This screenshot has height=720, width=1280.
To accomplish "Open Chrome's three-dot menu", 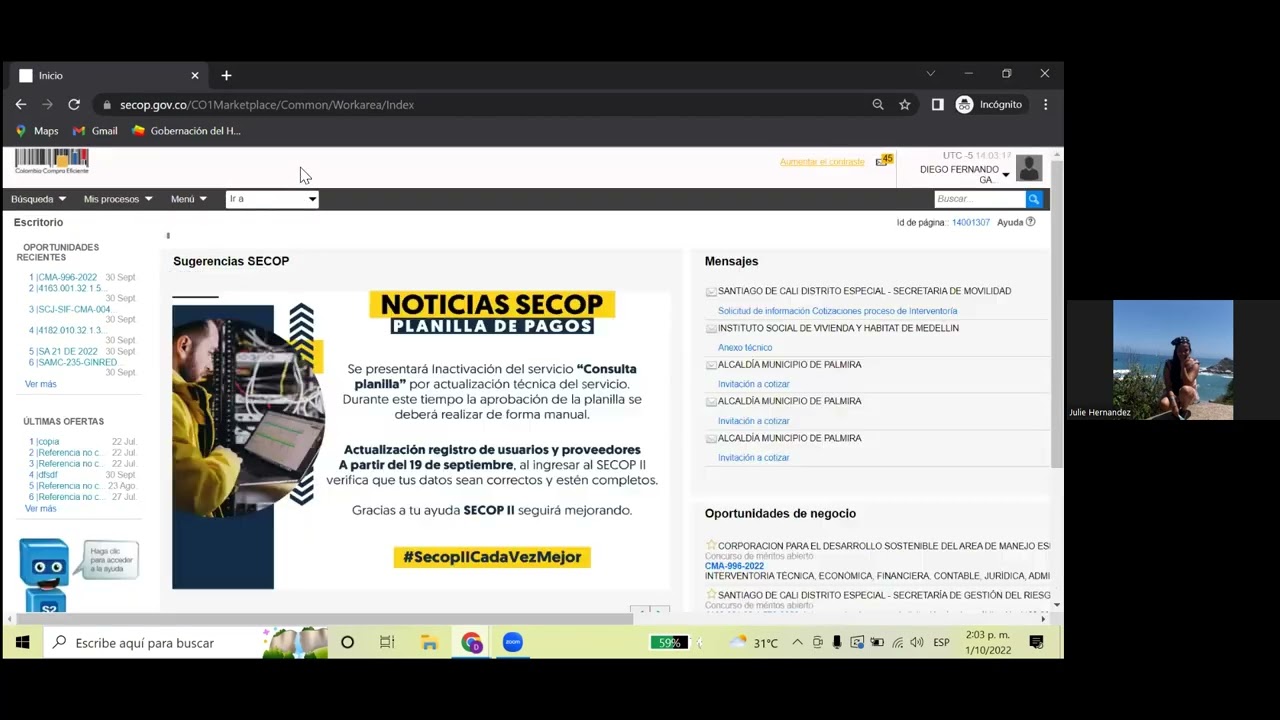I will pos(1045,104).
